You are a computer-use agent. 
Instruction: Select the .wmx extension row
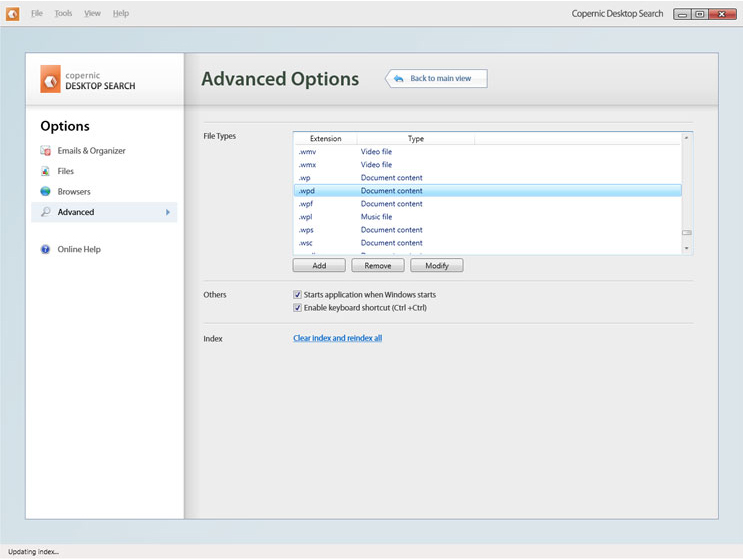click(488, 165)
